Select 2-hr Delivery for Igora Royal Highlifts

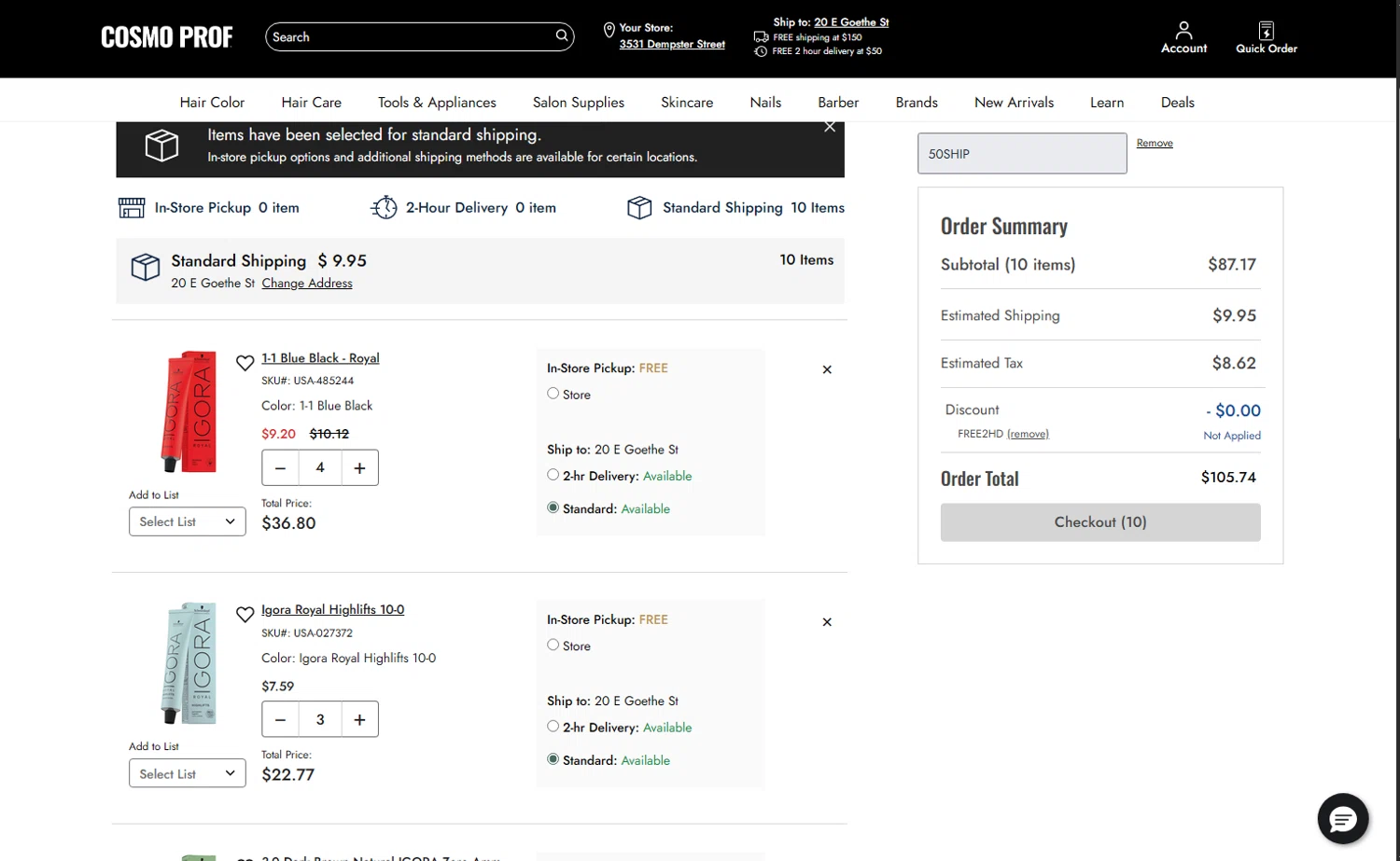point(553,727)
